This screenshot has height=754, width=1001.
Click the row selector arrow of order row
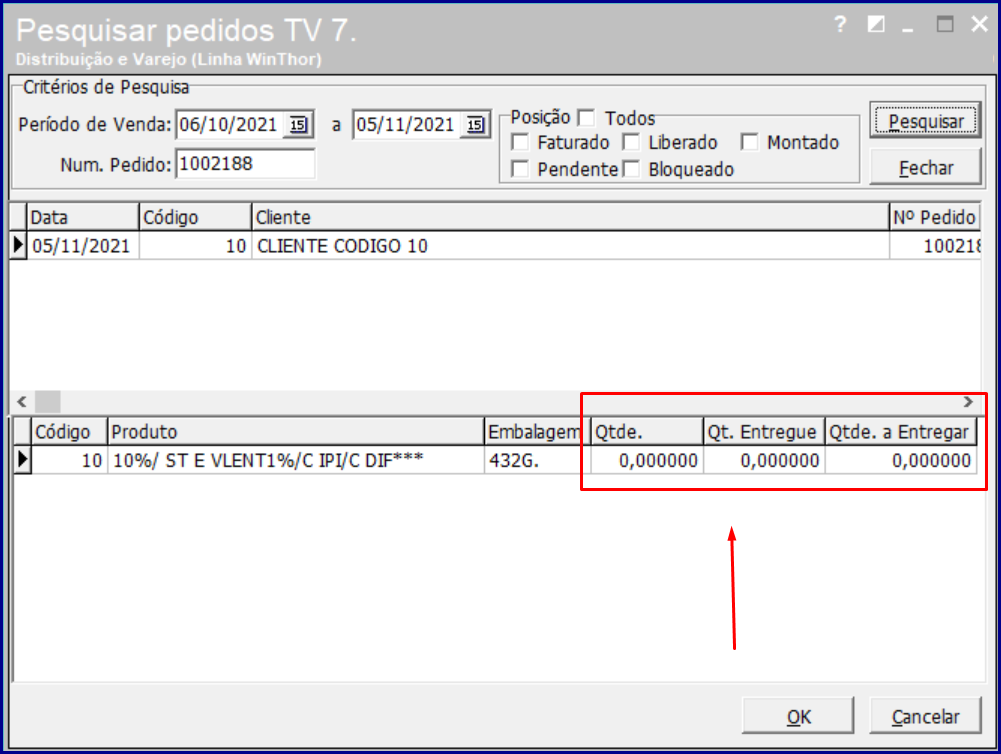click(x=18, y=245)
